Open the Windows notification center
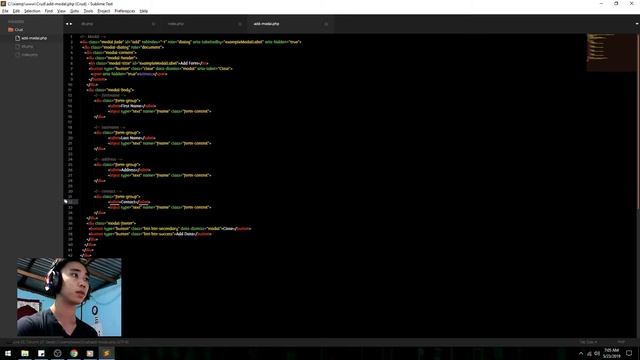 (x=629, y=353)
